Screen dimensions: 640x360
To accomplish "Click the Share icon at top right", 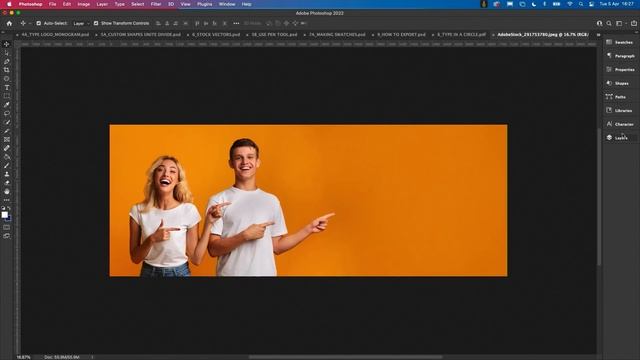I will 634,24.
